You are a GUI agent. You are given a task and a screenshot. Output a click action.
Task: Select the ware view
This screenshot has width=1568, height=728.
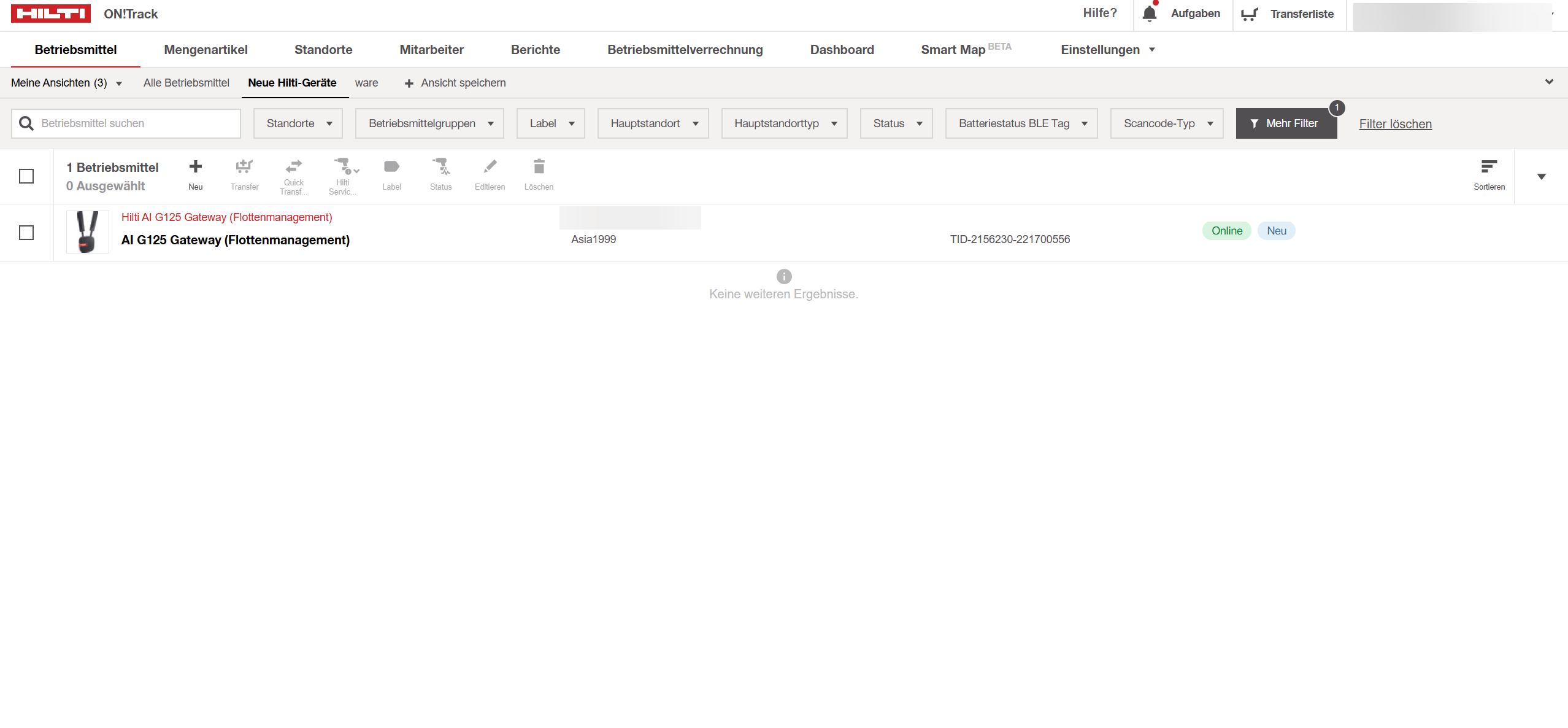pos(366,83)
